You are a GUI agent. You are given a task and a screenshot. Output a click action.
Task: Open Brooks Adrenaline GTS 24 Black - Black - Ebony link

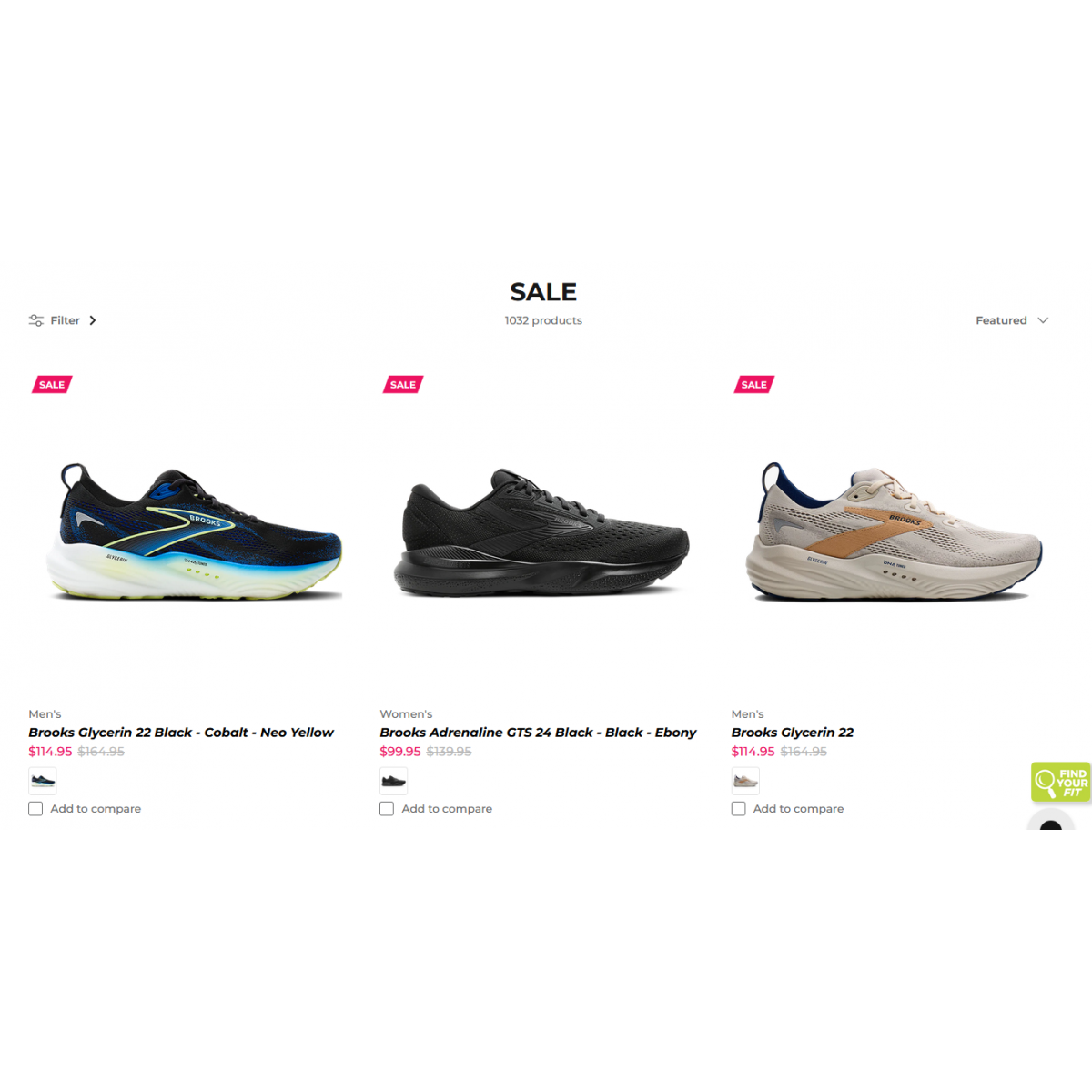(x=538, y=733)
